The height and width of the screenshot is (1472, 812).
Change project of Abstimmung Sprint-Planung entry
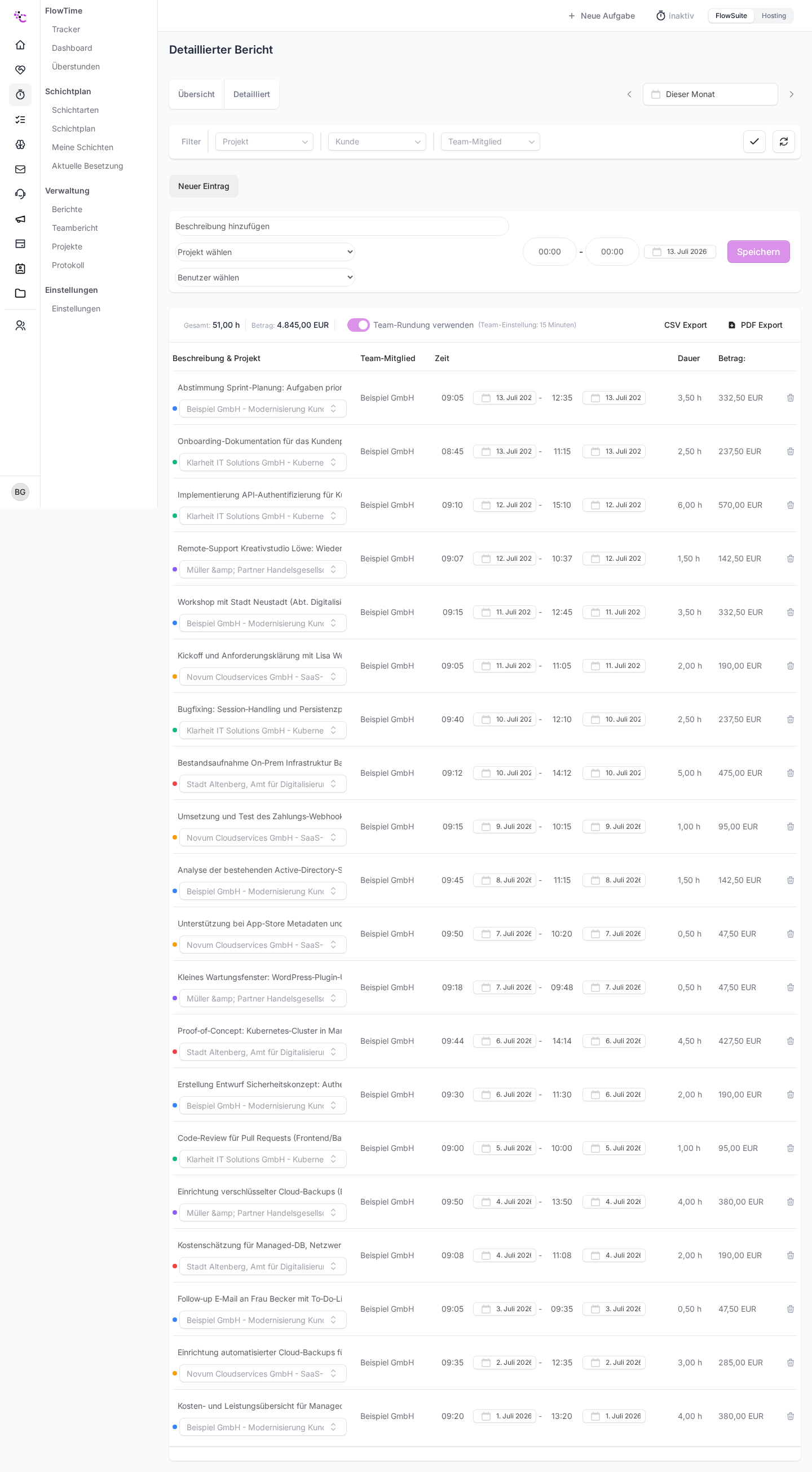click(x=263, y=408)
